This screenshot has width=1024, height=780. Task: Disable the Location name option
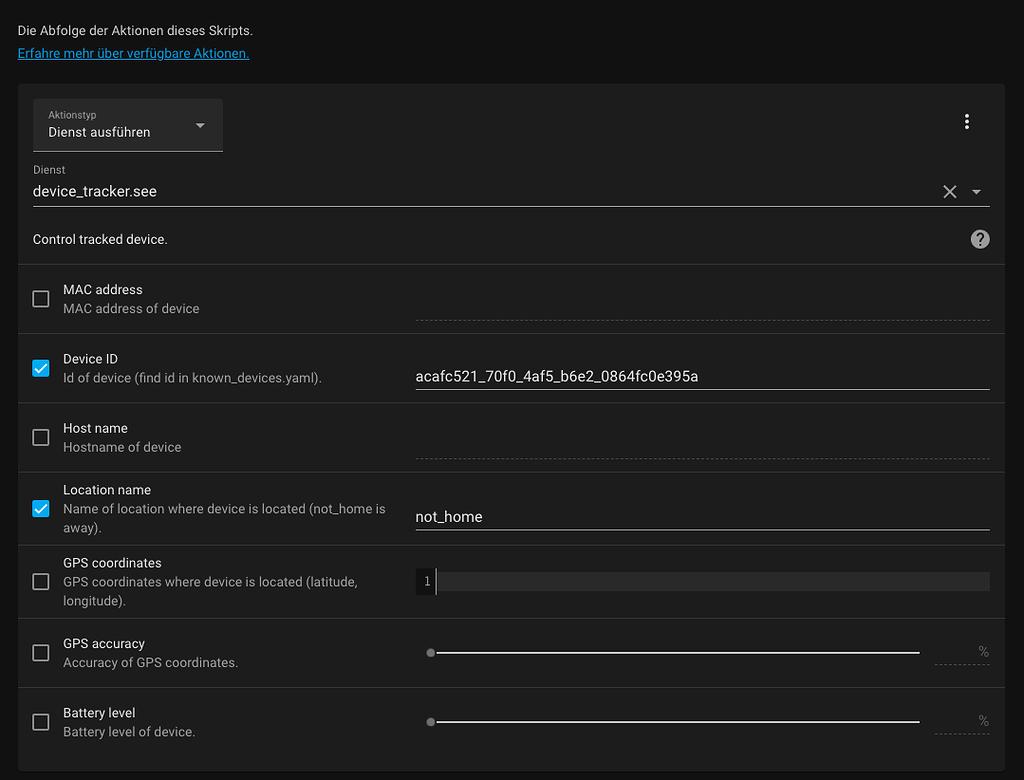(40, 508)
